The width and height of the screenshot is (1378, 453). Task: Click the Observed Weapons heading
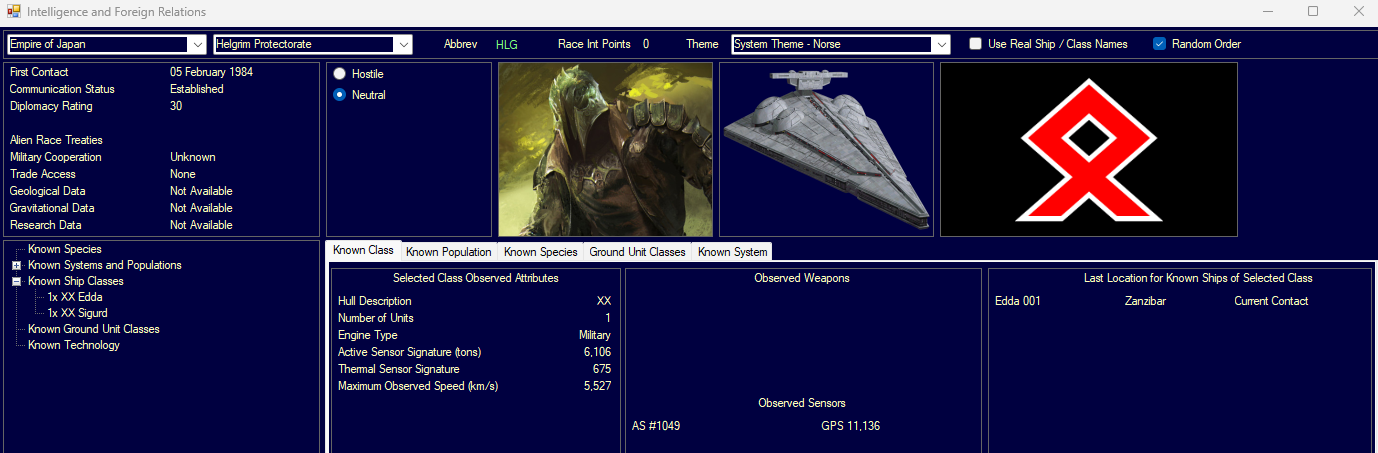tap(802, 278)
